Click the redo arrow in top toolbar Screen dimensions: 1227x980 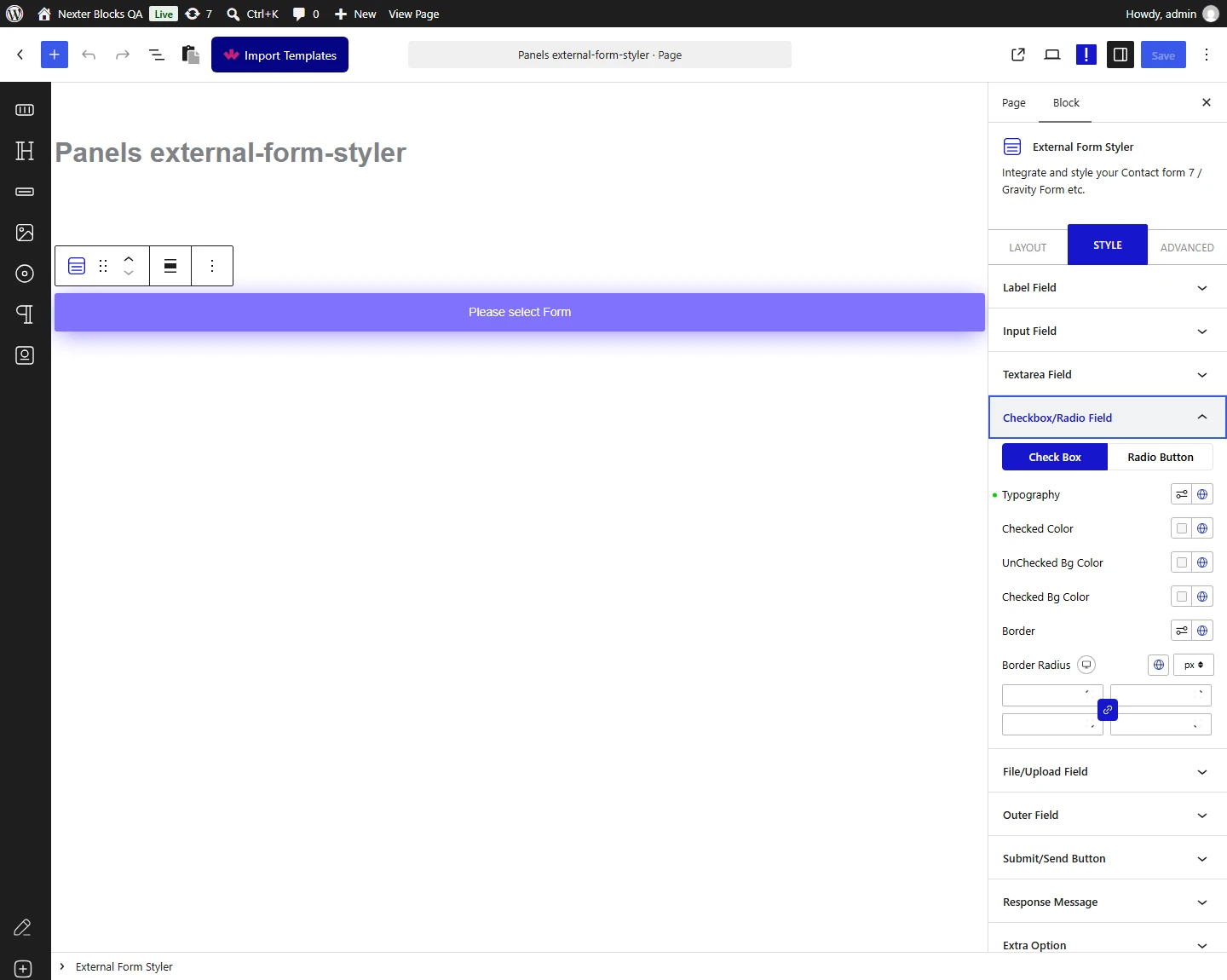click(x=123, y=55)
